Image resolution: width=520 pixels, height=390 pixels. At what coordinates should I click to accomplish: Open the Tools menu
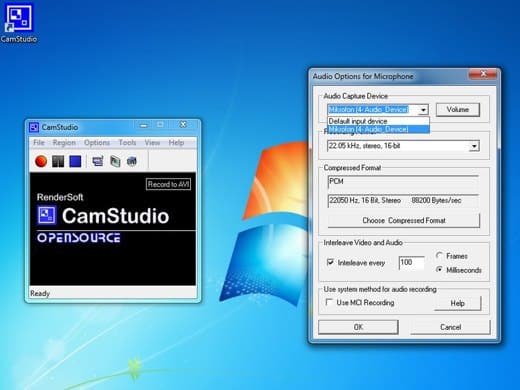[127, 143]
